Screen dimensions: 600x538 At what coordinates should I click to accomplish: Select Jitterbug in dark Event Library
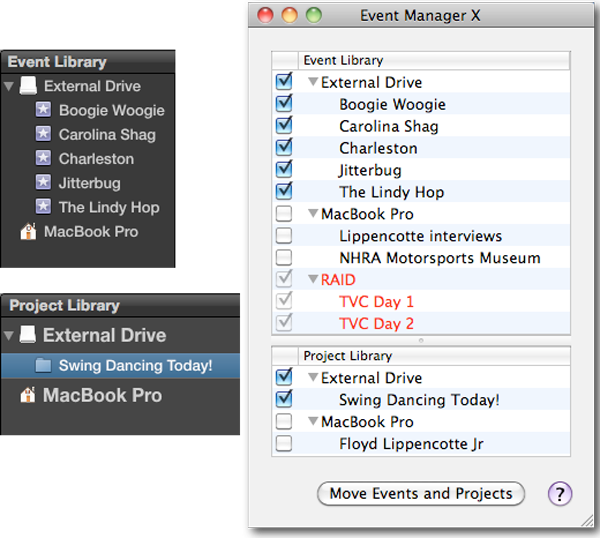coord(90,183)
